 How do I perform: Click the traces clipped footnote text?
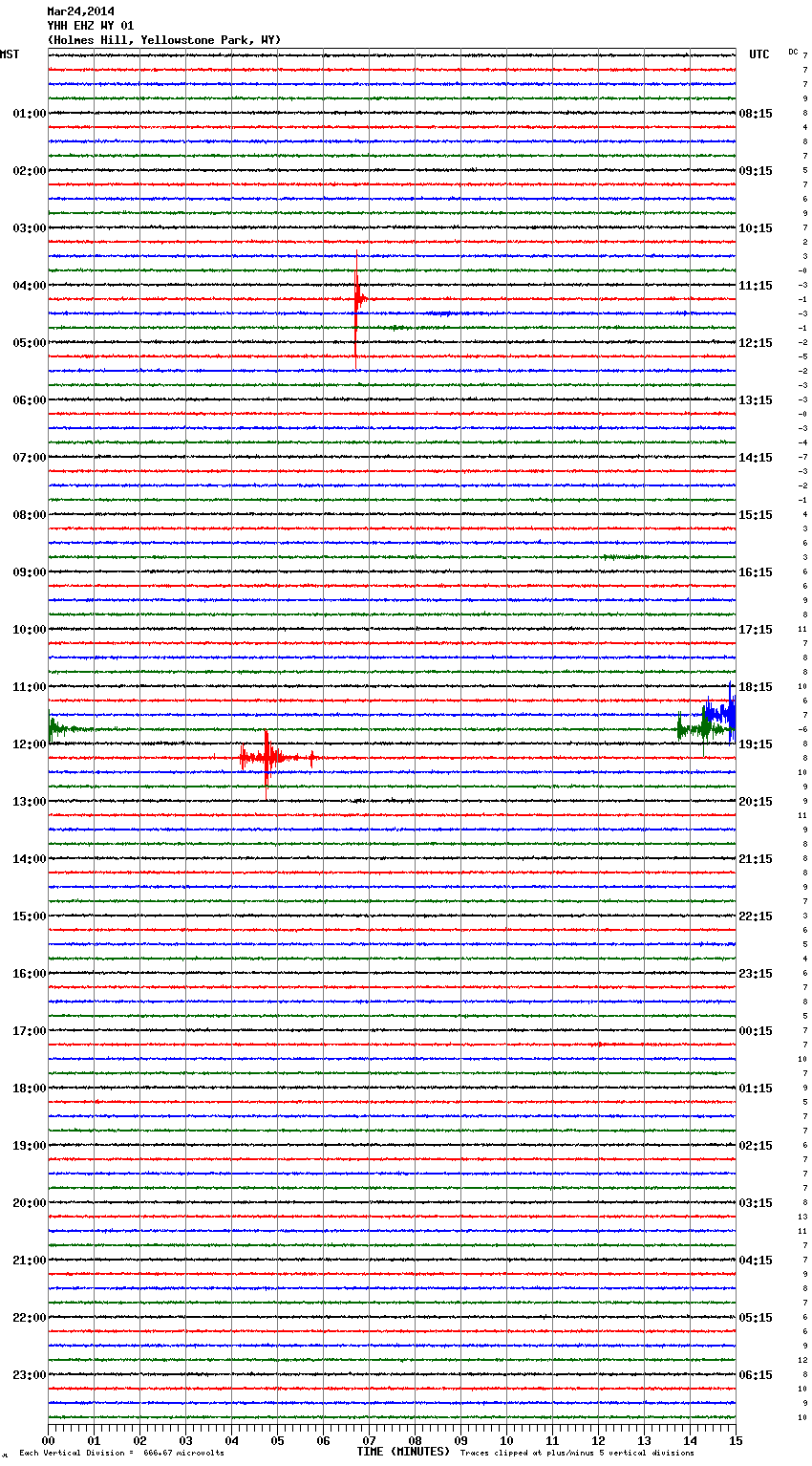577,1453
